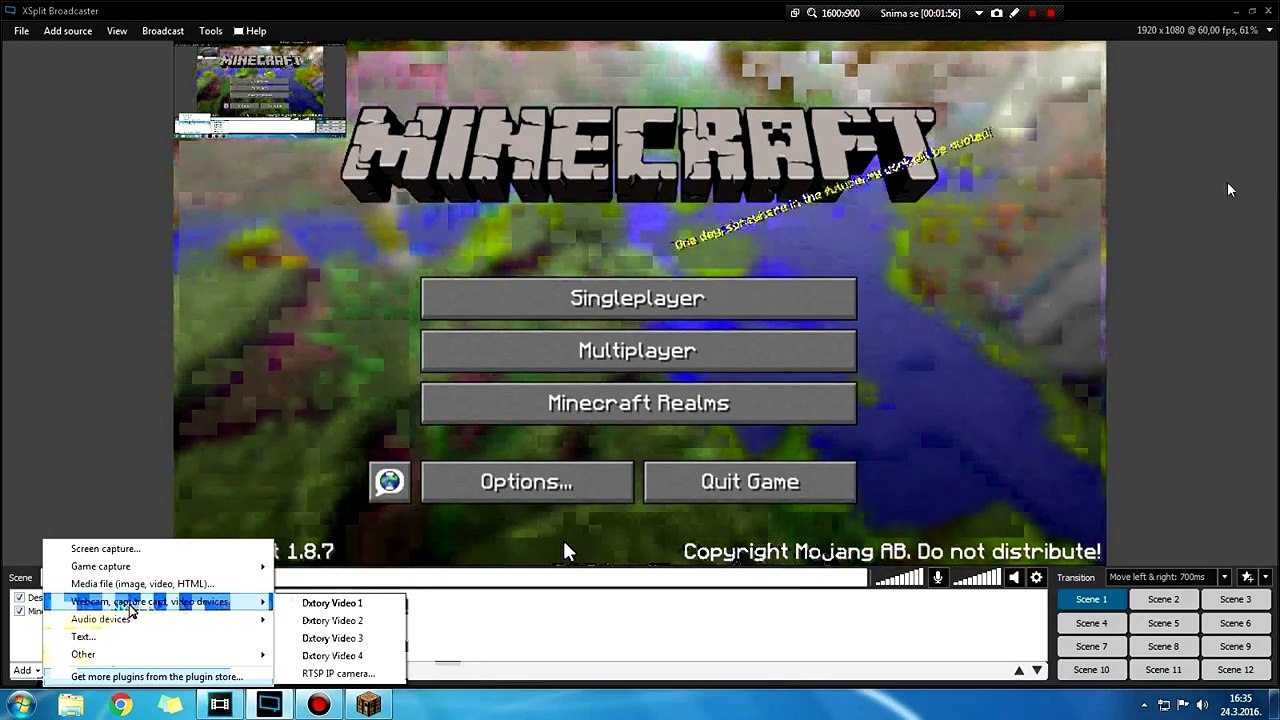Switch to XSplit Broadcaster taskbar icon

[x=269, y=705]
